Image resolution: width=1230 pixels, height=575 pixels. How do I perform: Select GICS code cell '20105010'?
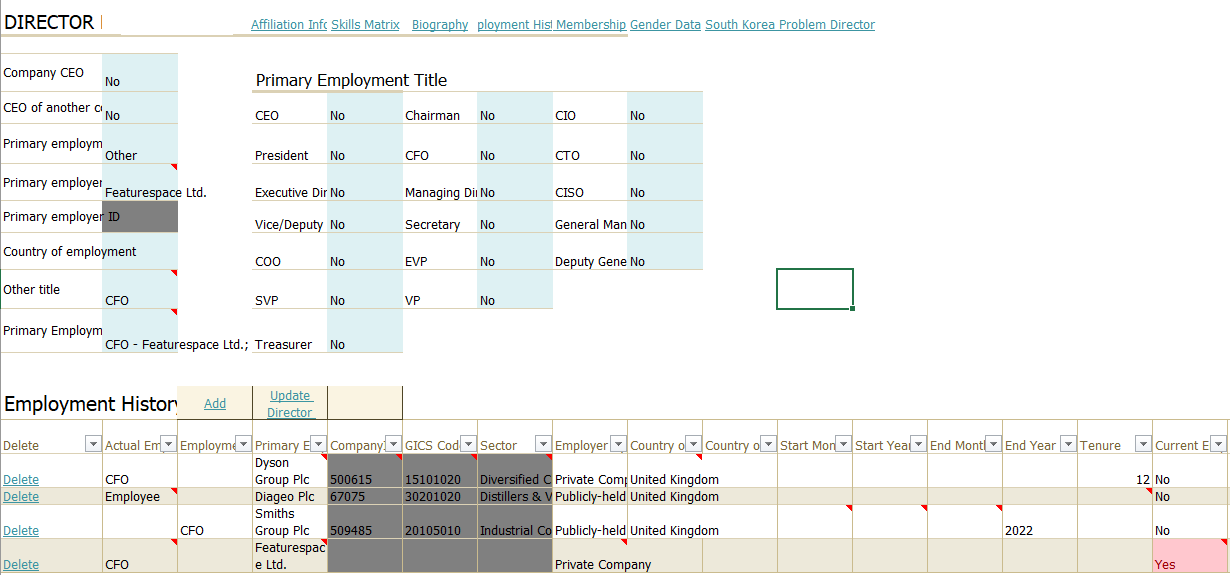(x=440, y=522)
